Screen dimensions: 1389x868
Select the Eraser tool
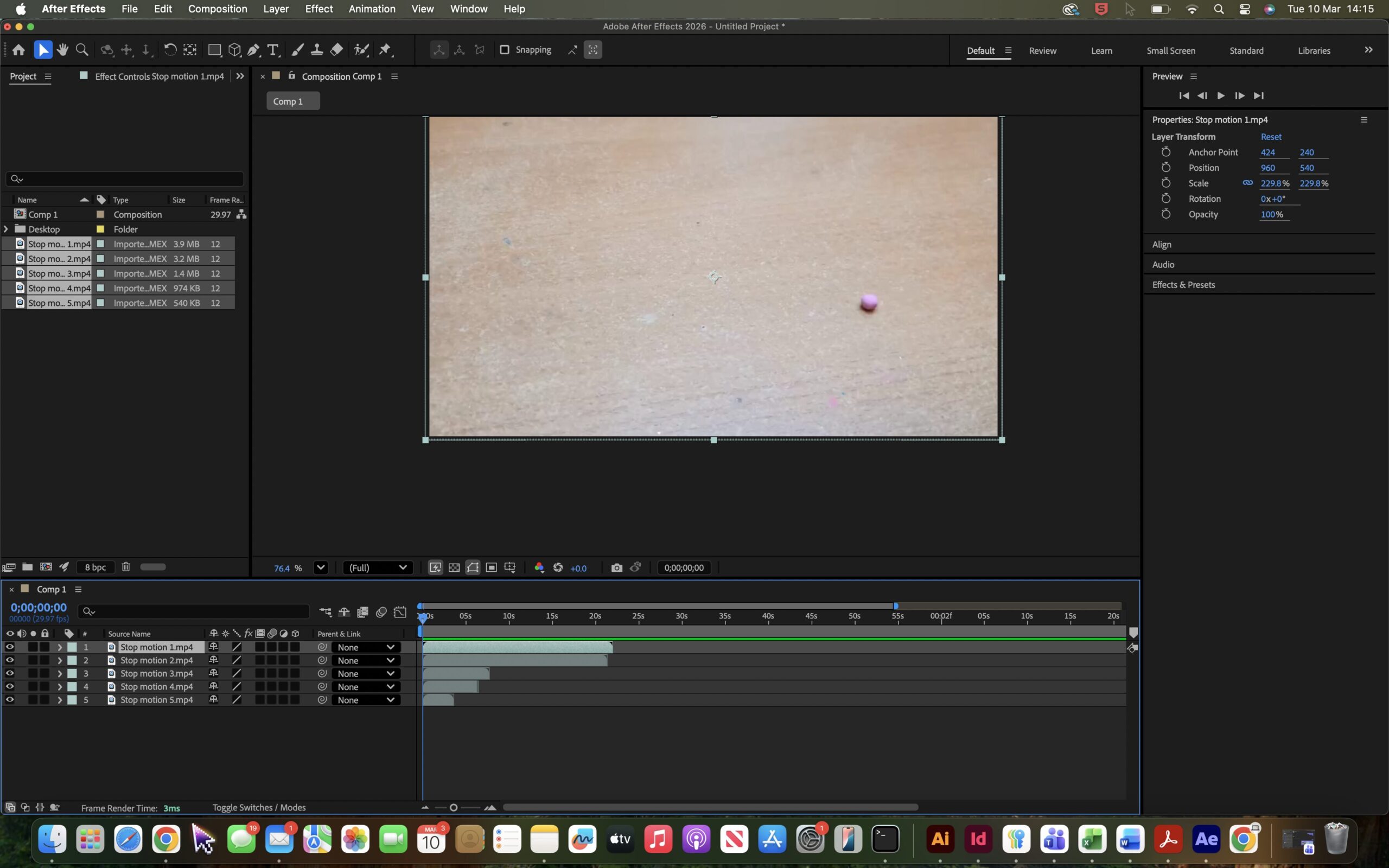337,50
